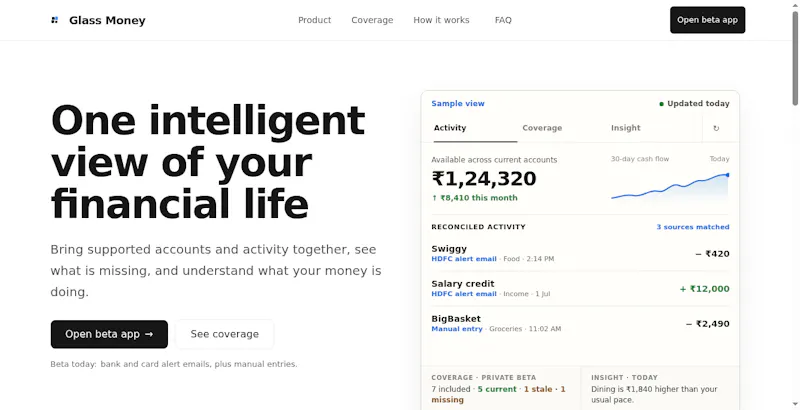Click the – ₹420 amount
Viewport: 800px width, 410px height.
click(x=712, y=254)
